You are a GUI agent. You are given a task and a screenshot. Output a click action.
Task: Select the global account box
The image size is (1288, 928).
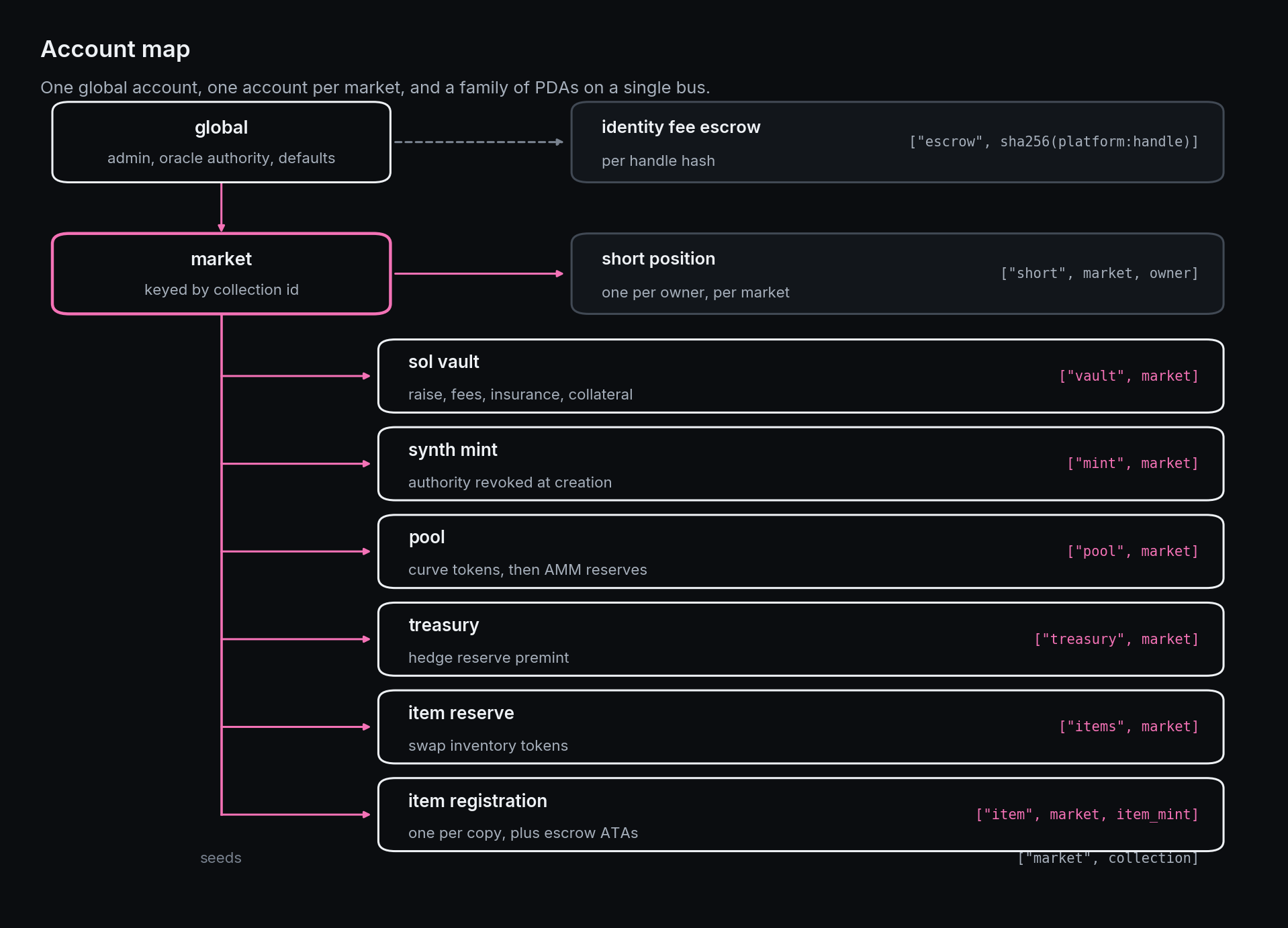(x=222, y=142)
